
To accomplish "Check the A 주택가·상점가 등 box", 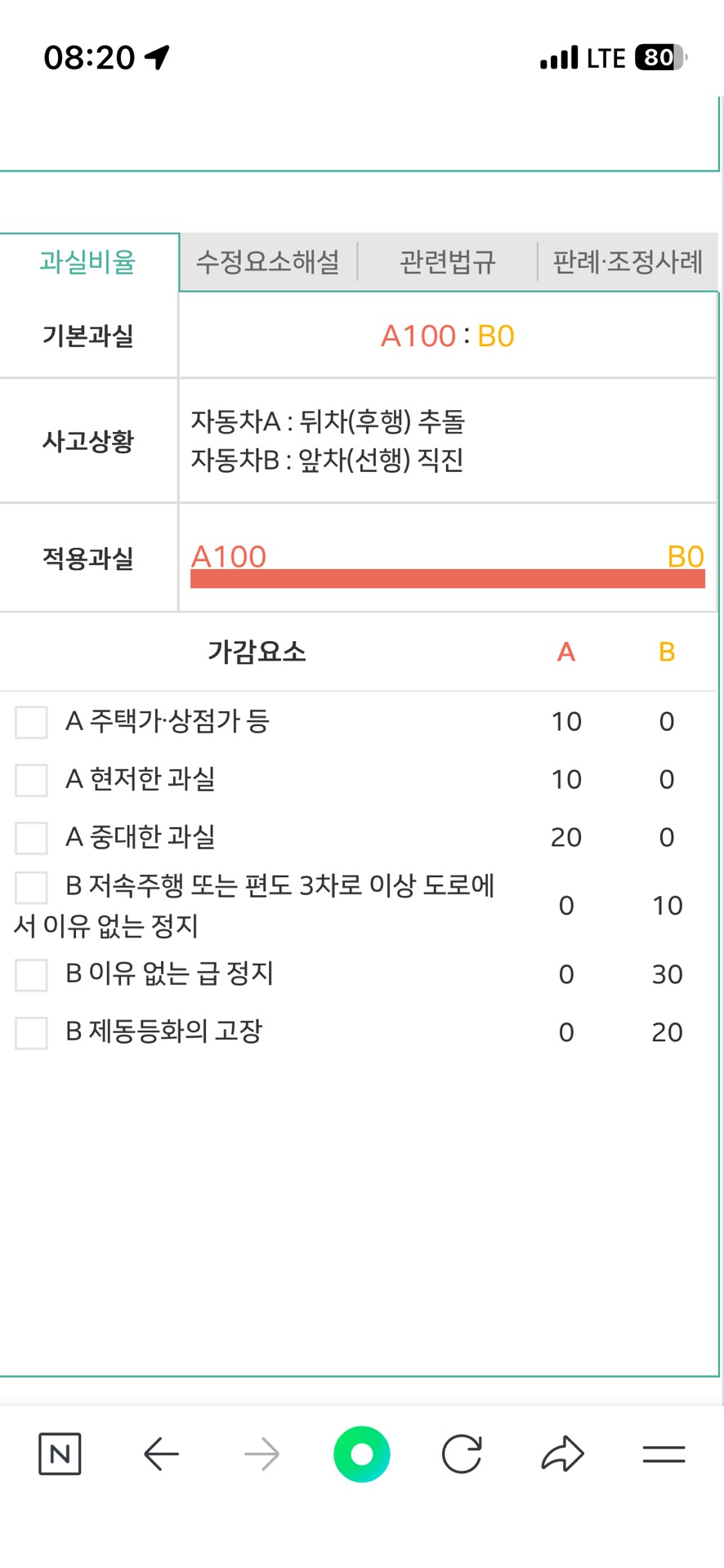I will click(x=31, y=722).
